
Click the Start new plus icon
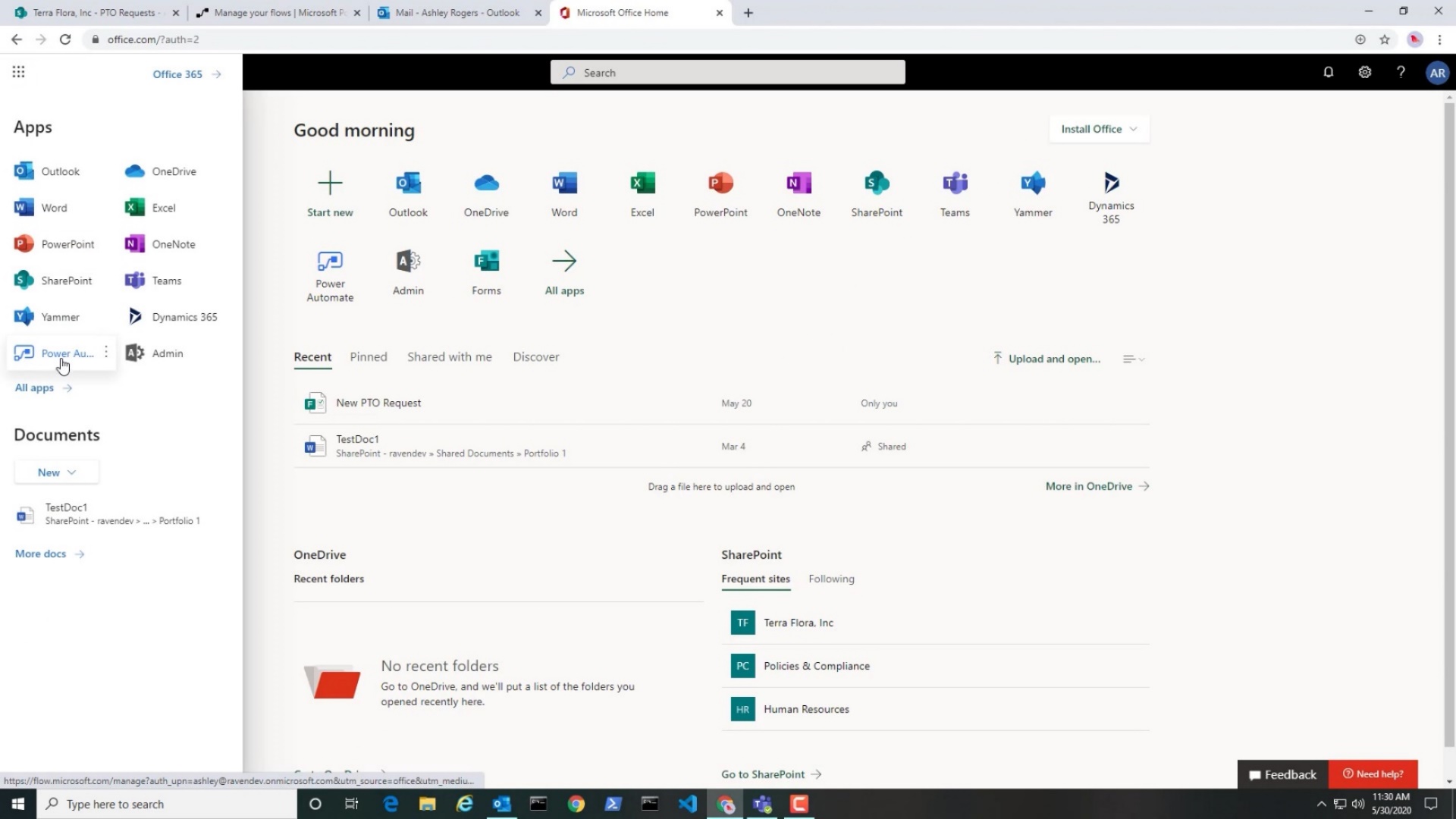[x=330, y=183]
